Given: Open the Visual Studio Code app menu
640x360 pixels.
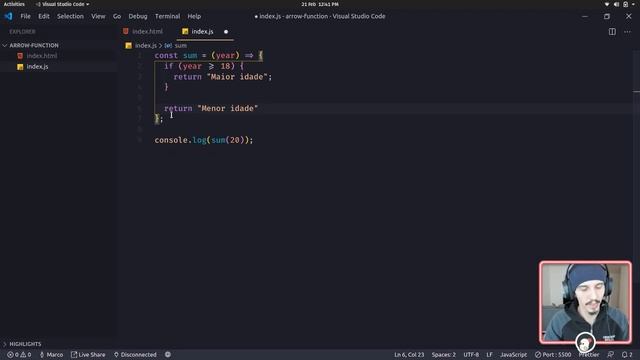Looking at the screenshot, I should pos(62,4).
